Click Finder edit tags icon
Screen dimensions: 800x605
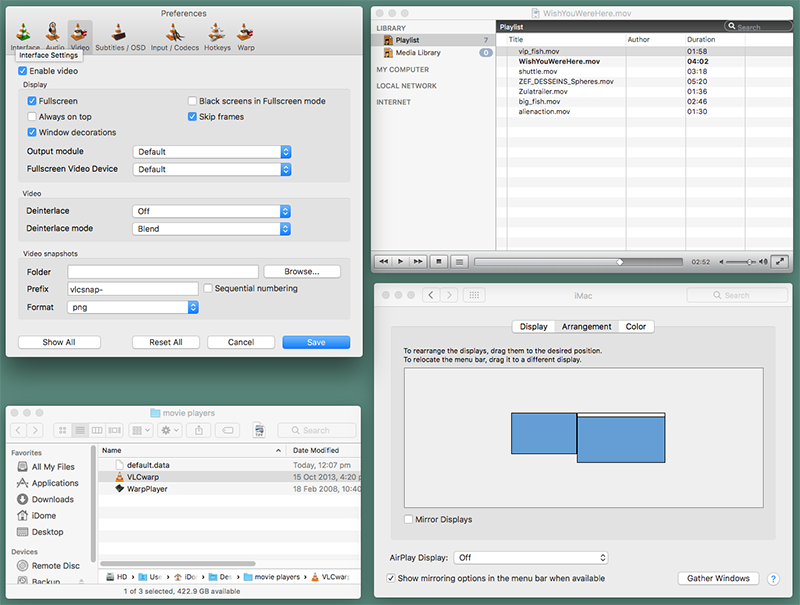(x=228, y=430)
